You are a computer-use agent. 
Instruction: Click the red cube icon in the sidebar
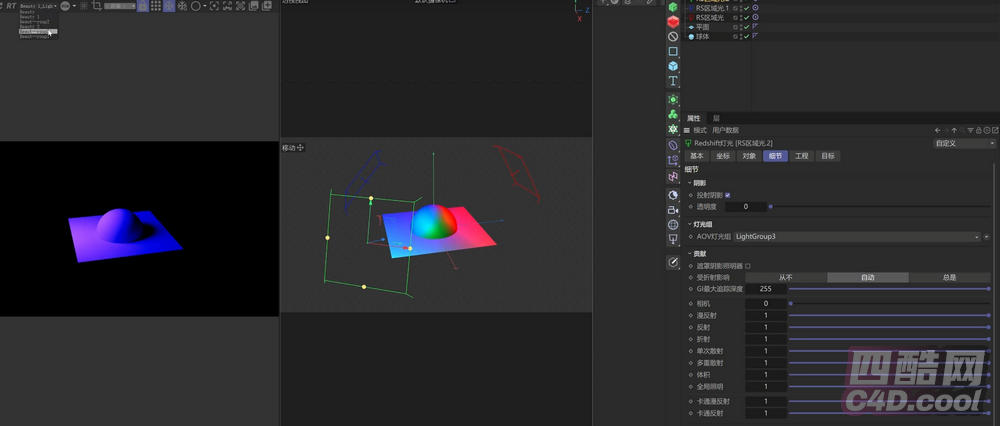point(673,21)
